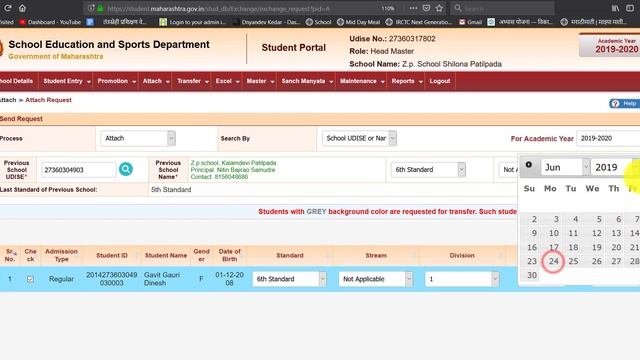Open the For Academic Year dropdown
640x360 pixels.
pyautogui.click(x=608, y=138)
